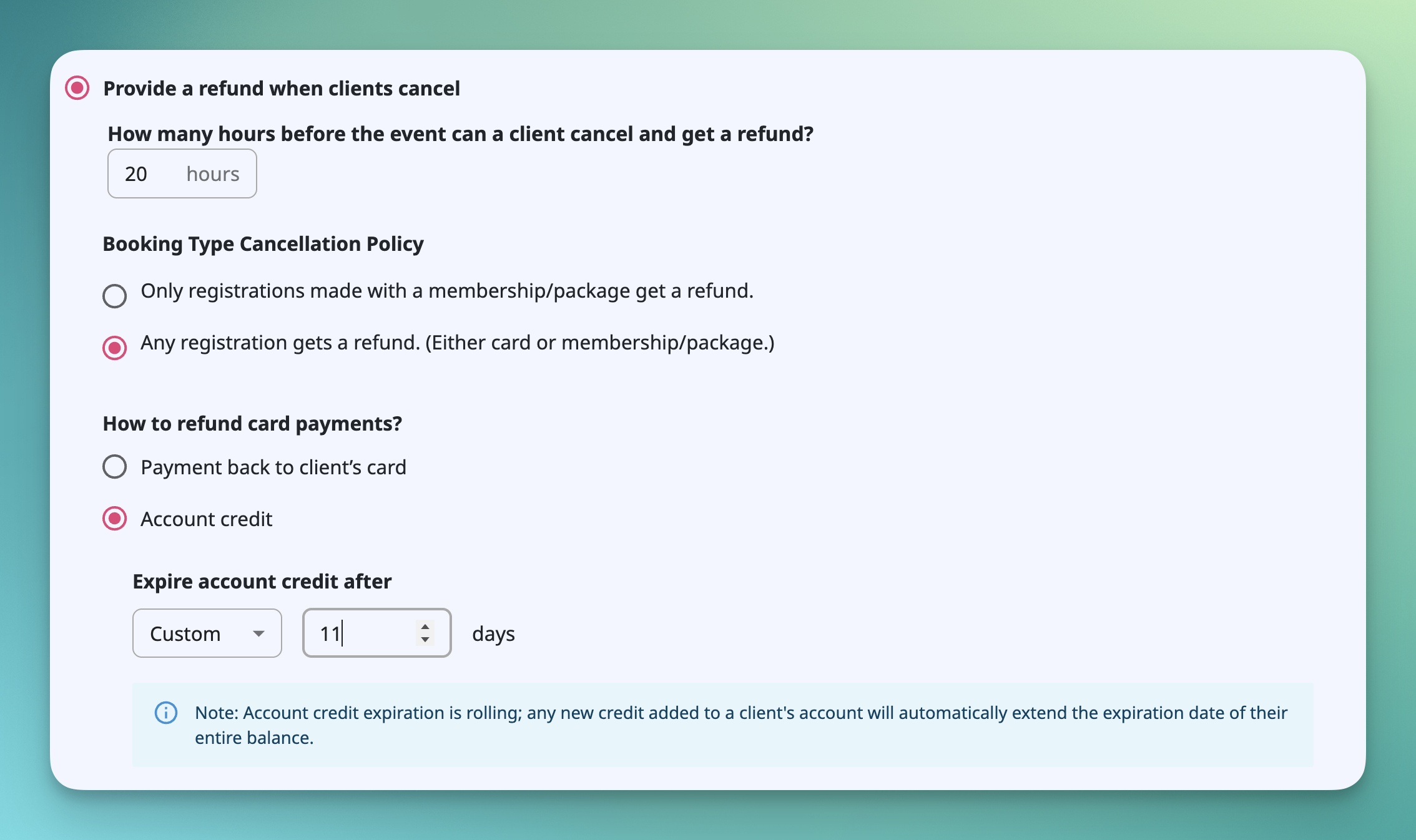The image size is (1416, 840).
Task: Select 'Any registration gets a refund' option
Action: click(x=115, y=348)
